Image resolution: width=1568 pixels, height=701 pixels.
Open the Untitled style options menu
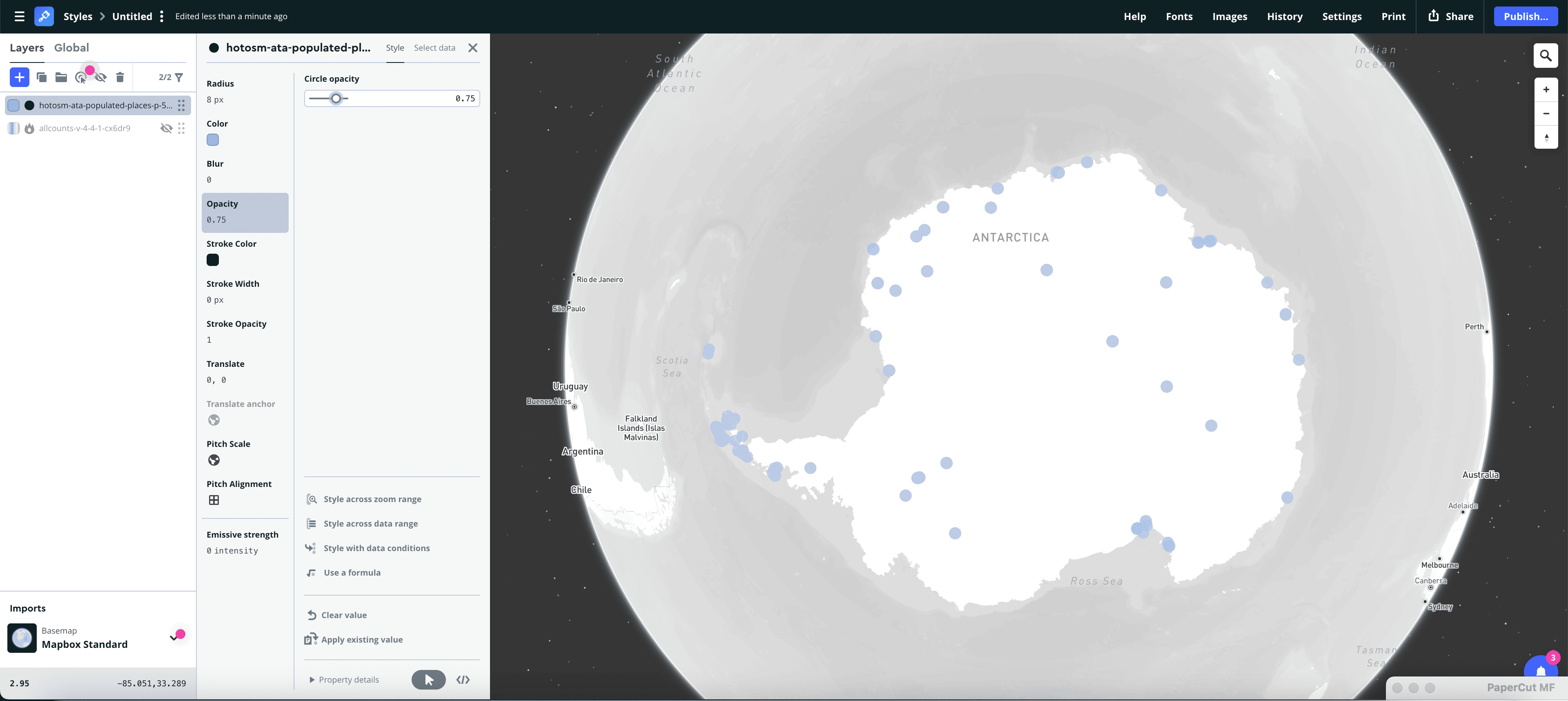click(161, 16)
